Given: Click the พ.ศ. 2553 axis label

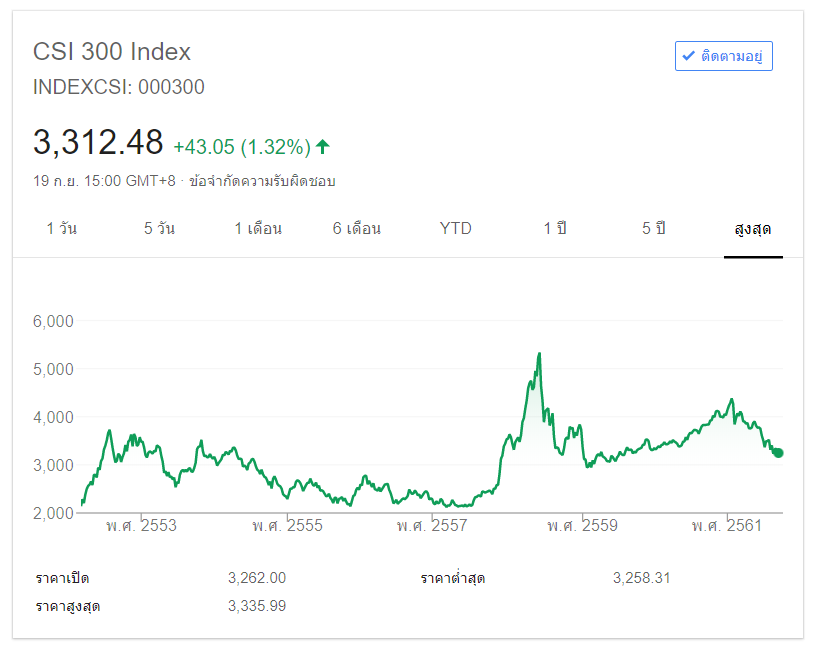Looking at the screenshot, I should point(141,526).
